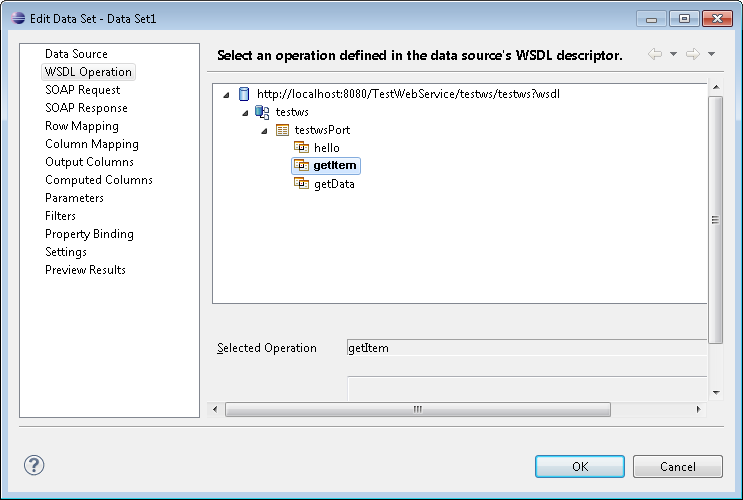743x500 pixels.
Task: Click the Selected Operation text field
Action: [526, 348]
